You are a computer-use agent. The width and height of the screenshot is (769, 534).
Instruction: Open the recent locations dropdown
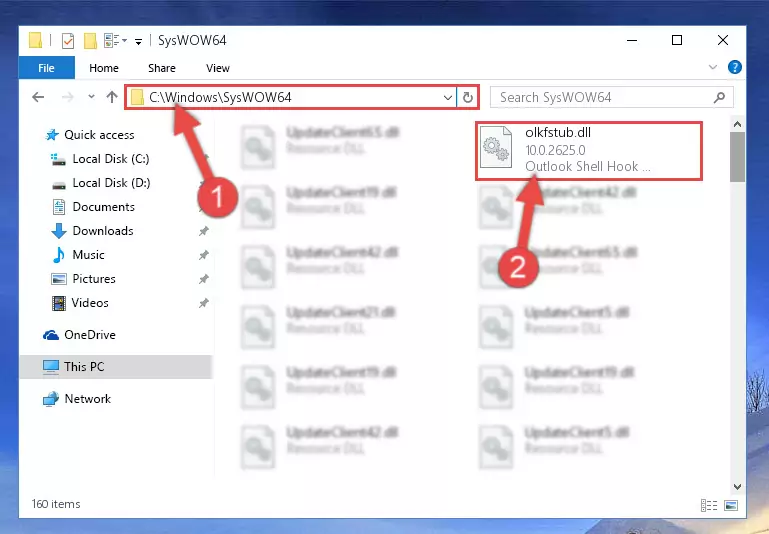coord(91,97)
